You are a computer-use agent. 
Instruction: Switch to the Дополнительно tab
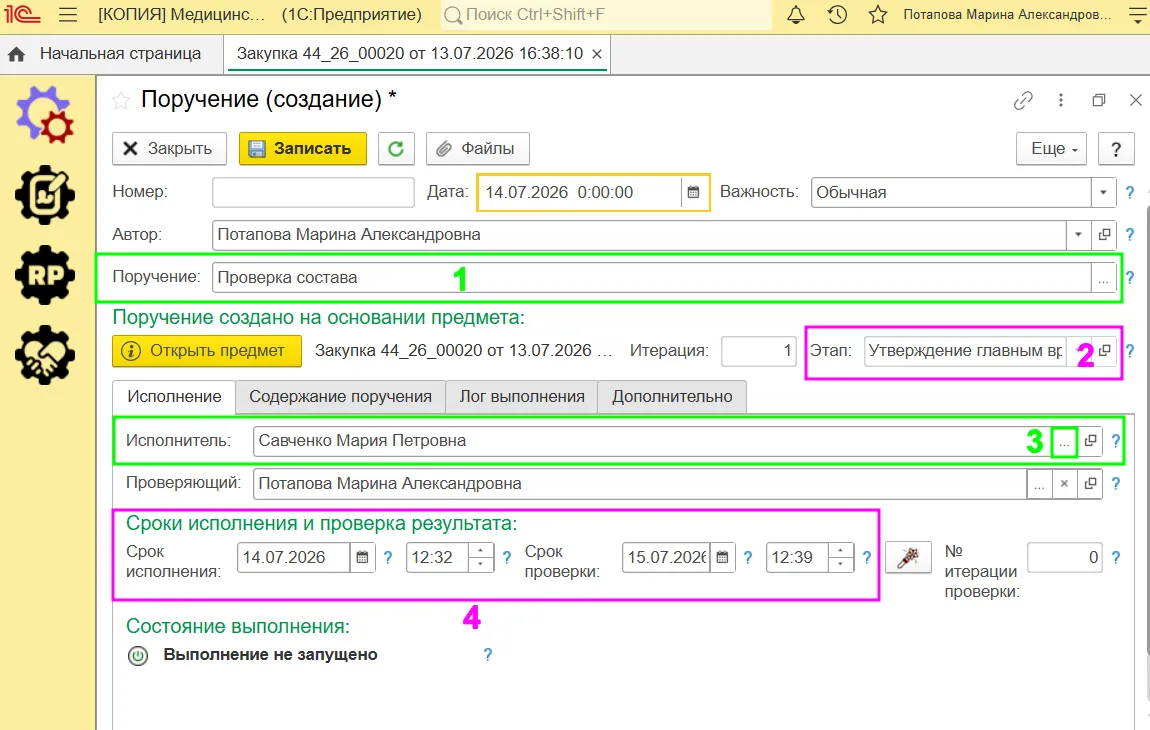coord(672,397)
